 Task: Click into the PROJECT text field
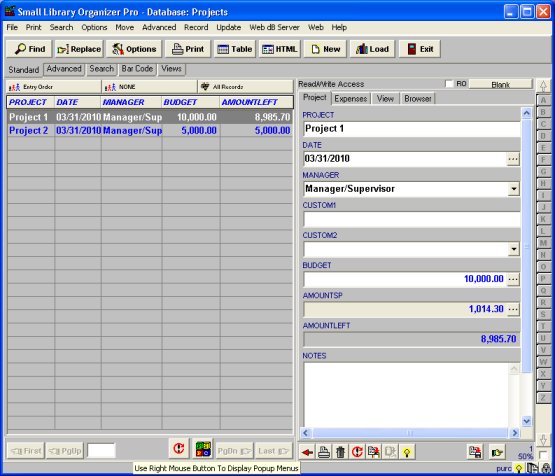click(x=412, y=129)
